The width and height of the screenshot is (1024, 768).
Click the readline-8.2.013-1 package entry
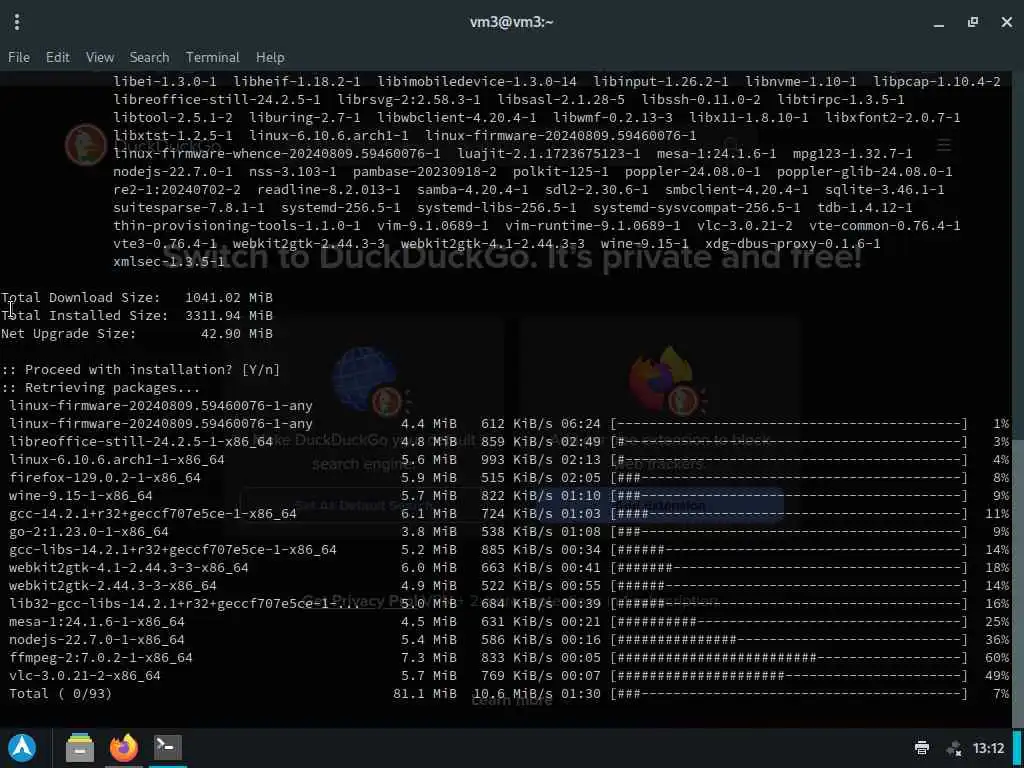[x=328, y=189]
